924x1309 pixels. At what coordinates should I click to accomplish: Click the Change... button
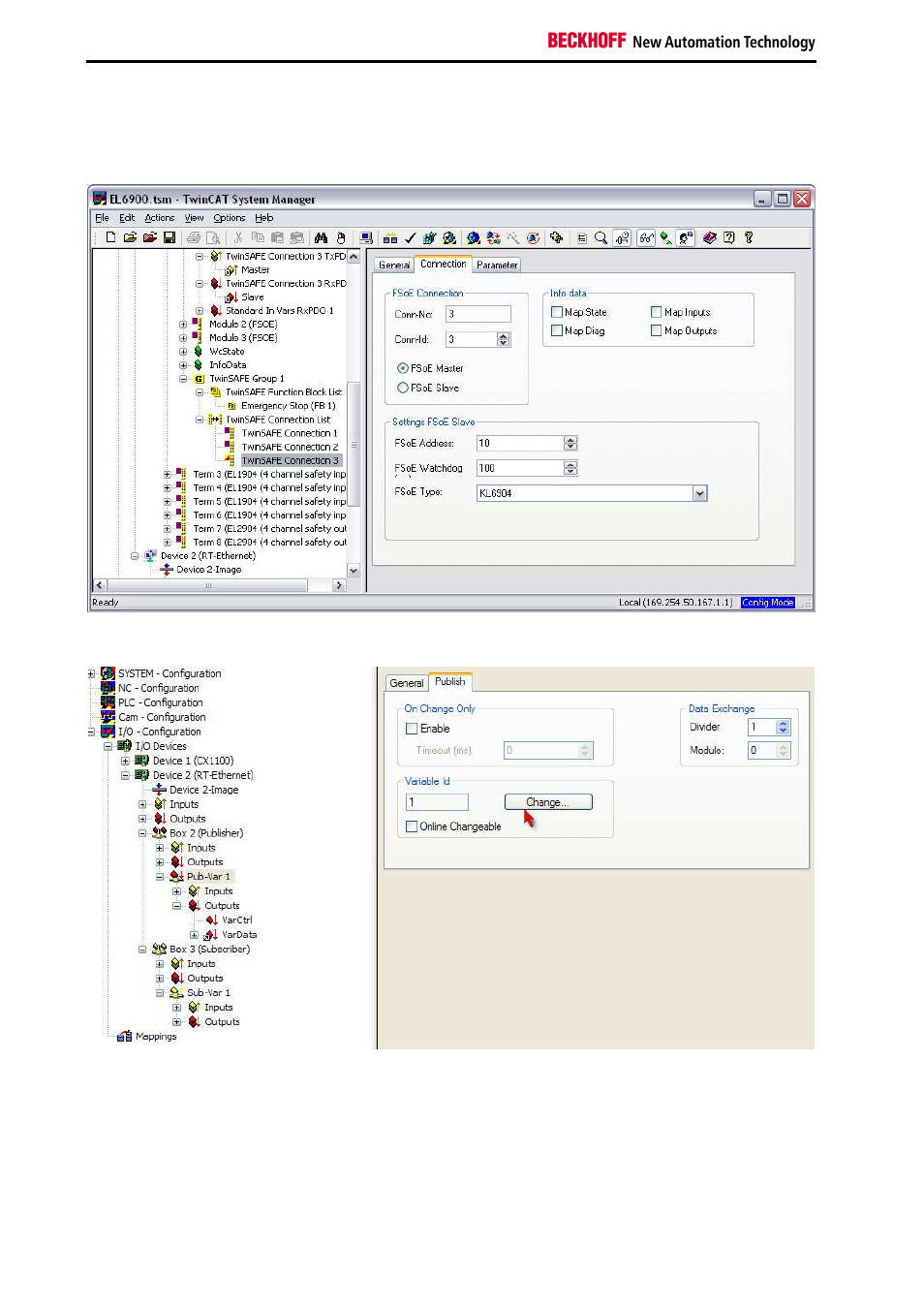click(x=548, y=802)
